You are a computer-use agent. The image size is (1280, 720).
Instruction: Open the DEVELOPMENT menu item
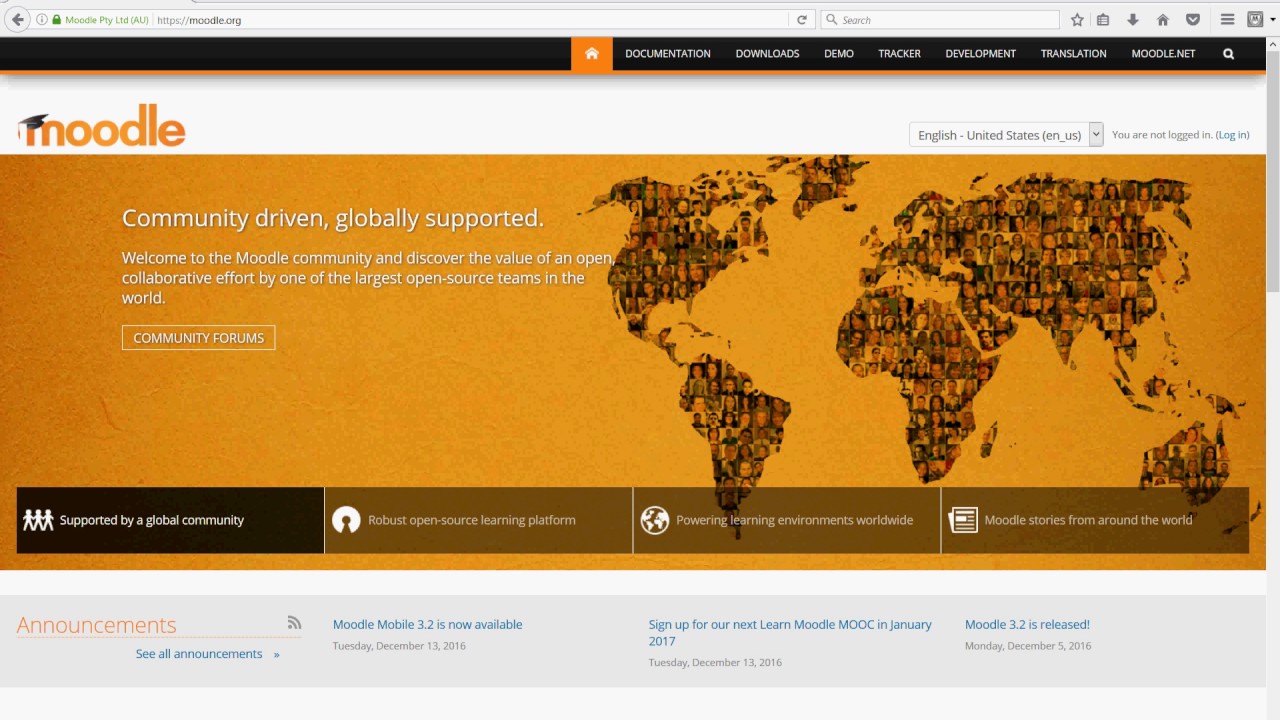click(980, 54)
